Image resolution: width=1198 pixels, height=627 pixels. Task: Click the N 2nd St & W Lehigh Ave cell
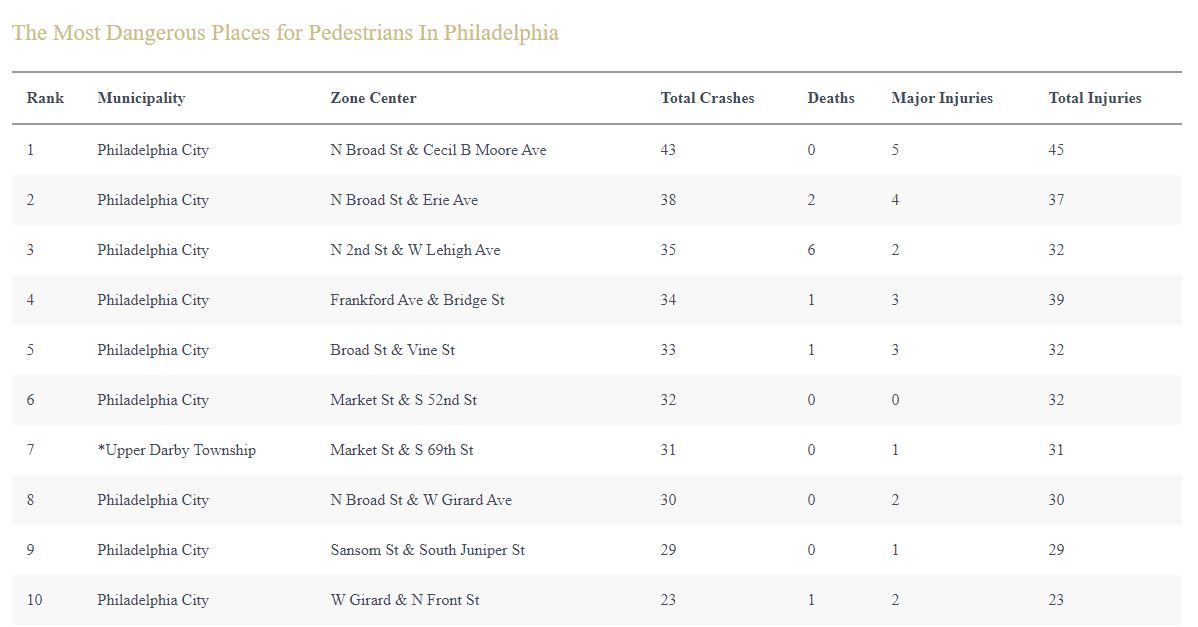click(x=415, y=250)
